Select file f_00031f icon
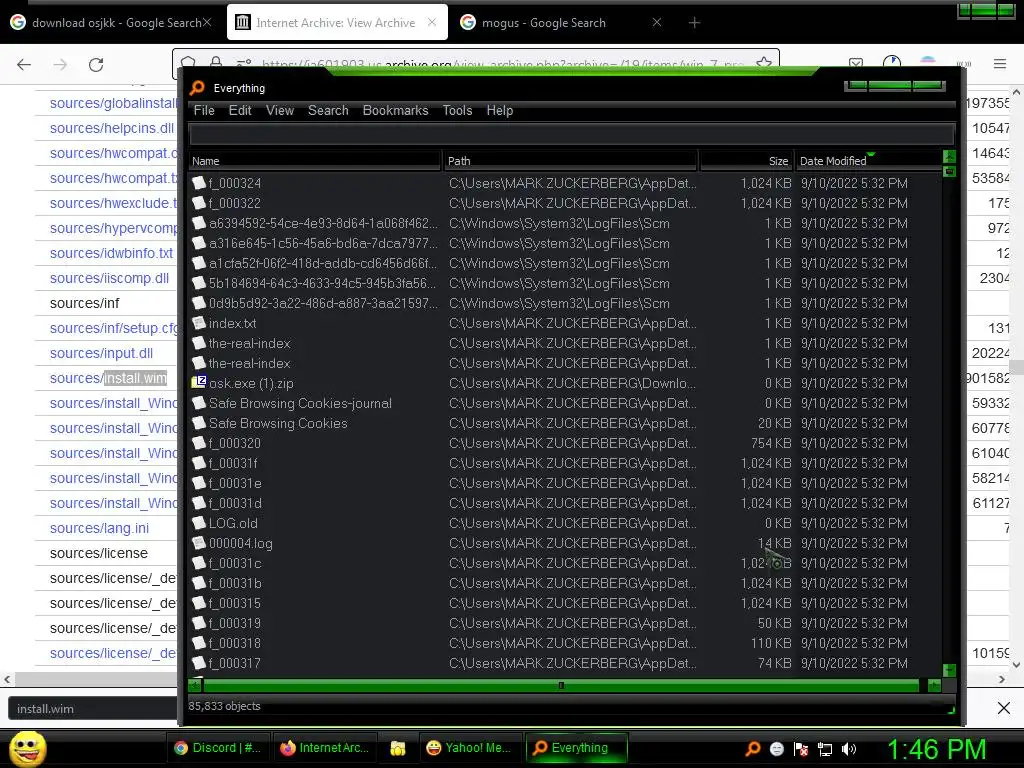 coord(199,462)
